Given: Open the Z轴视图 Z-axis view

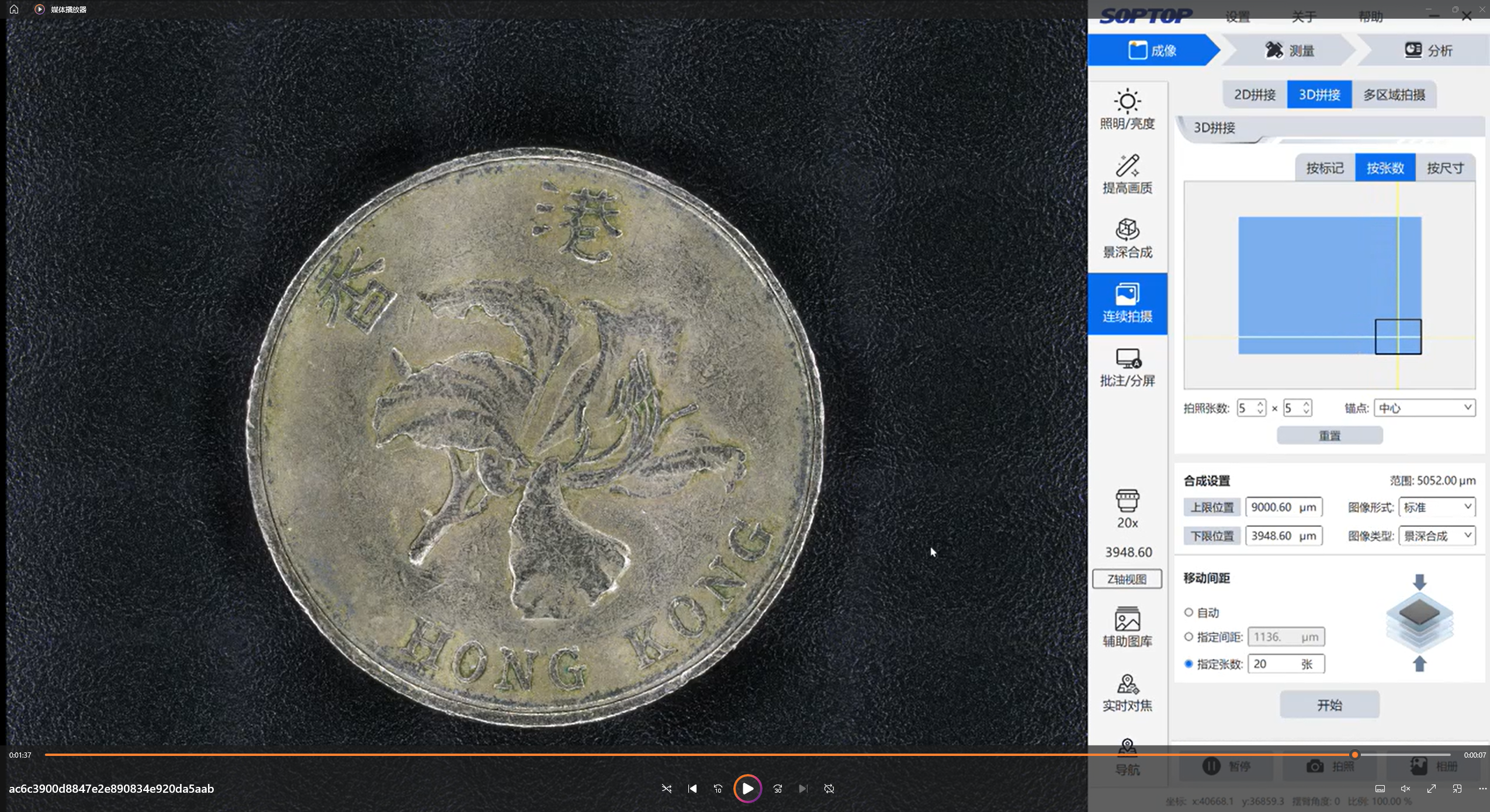Looking at the screenshot, I should pos(1127,579).
